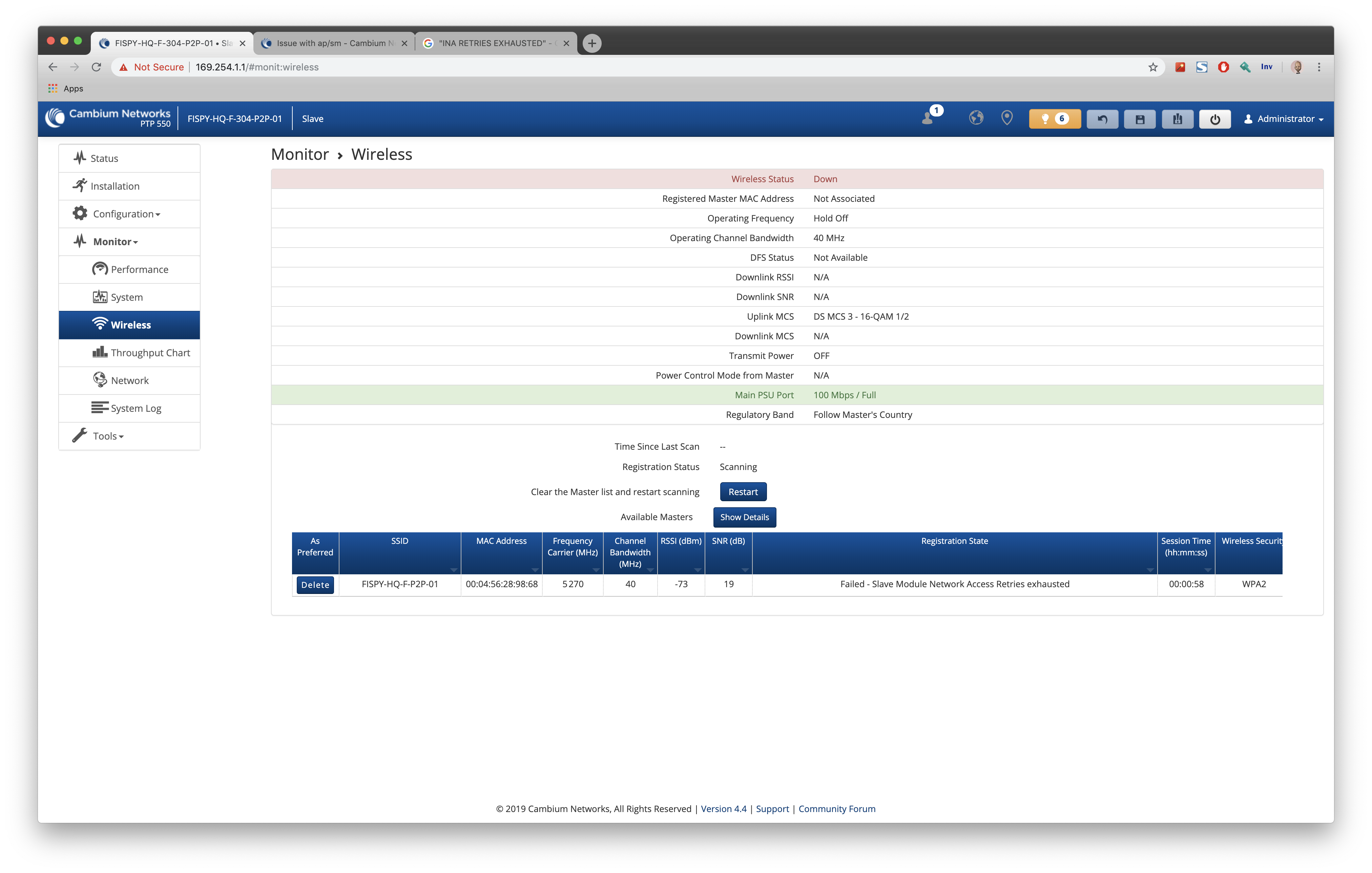Expand the Tools sidebar menu
Viewport: 1372px width, 873px height.
(x=108, y=436)
